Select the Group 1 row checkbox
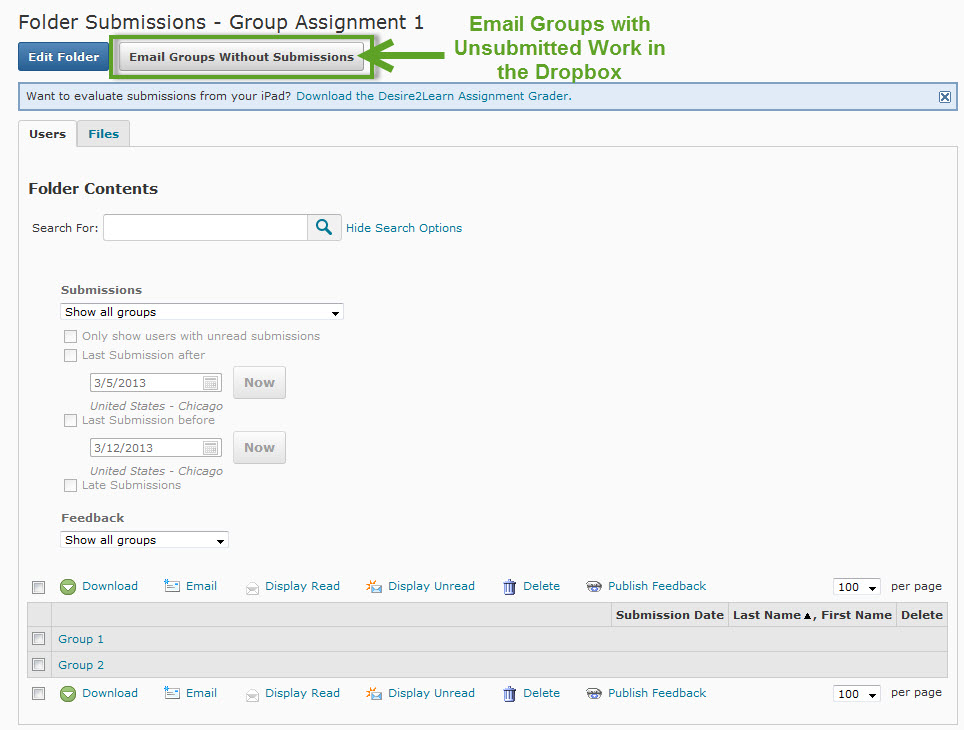Screen dimensions: 964x730 click(x=38, y=638)
